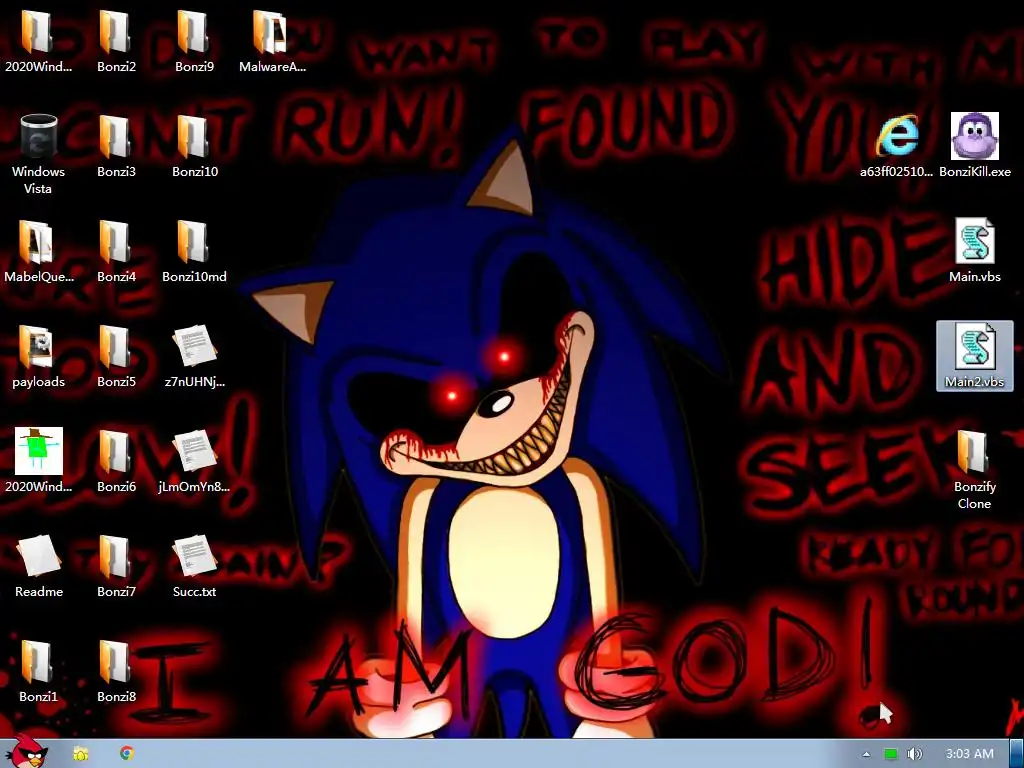Open the volume speaker tray icon

click(915, 754)
